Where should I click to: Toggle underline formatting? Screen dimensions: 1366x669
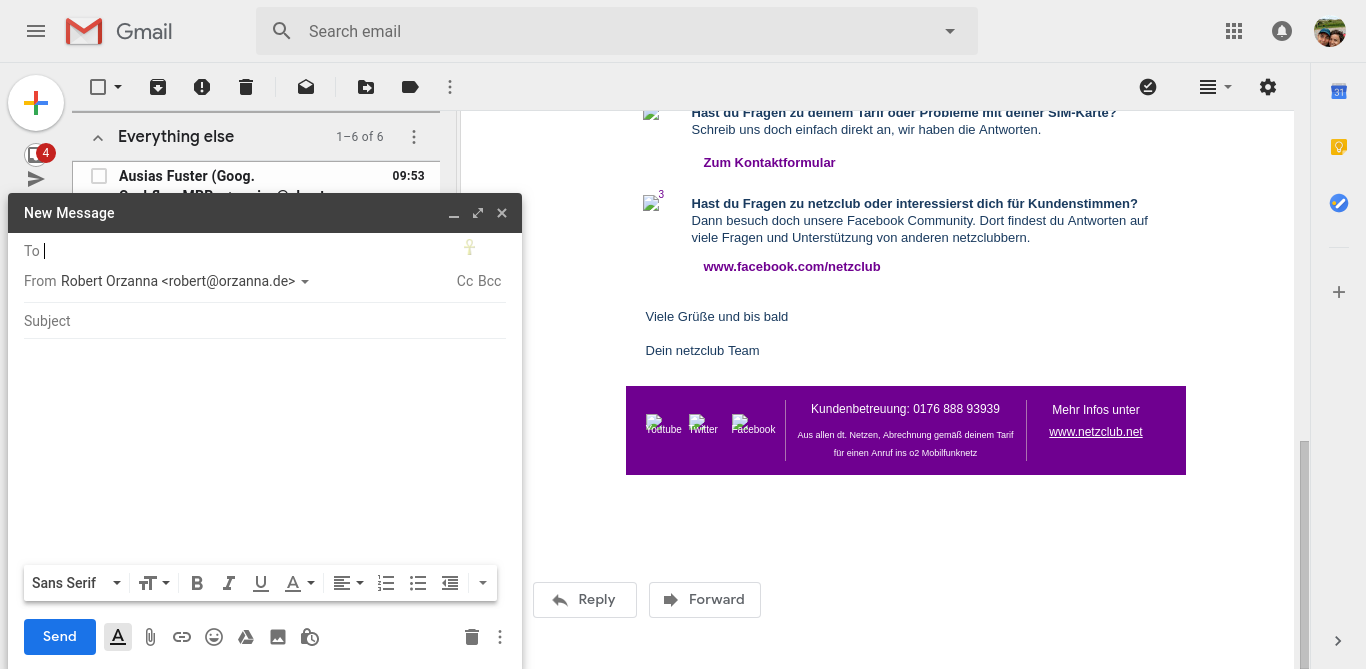(261, 583)
